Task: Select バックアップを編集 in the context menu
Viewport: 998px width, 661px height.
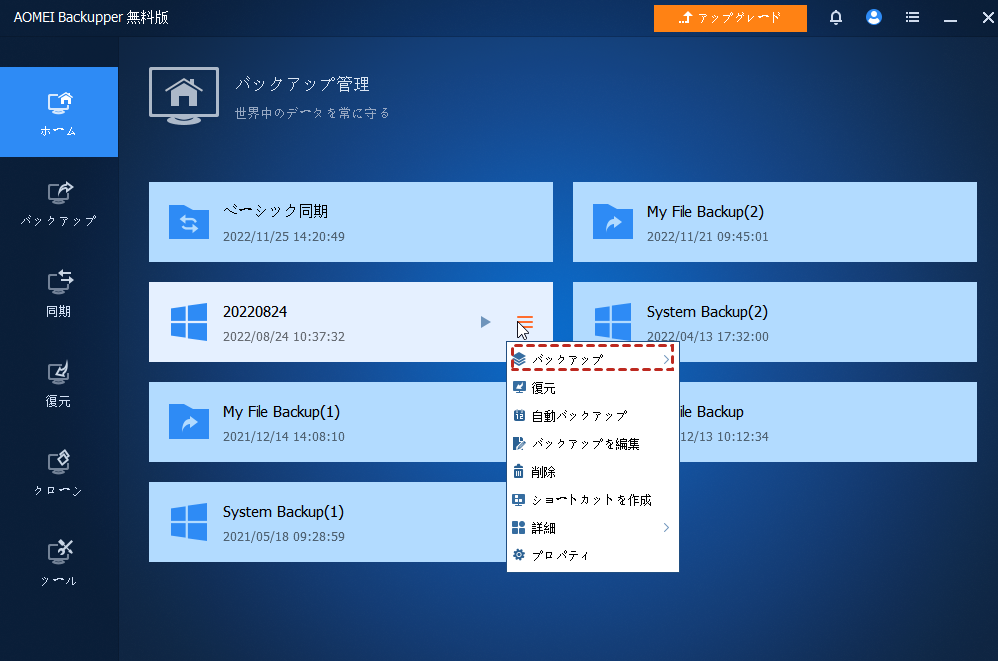Action: coord(593,443)
